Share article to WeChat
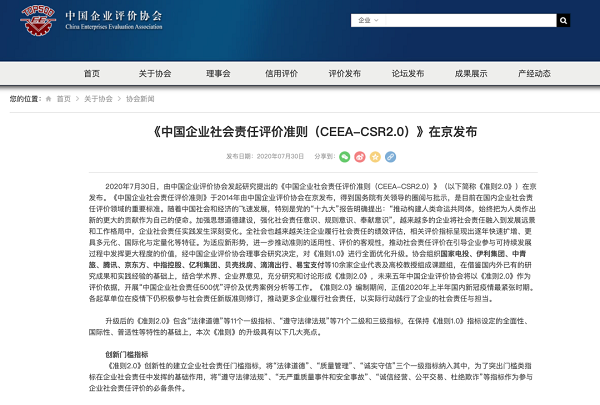Image resolution: width=600 pixels, height=405 pixels. [x=345, y=157]
